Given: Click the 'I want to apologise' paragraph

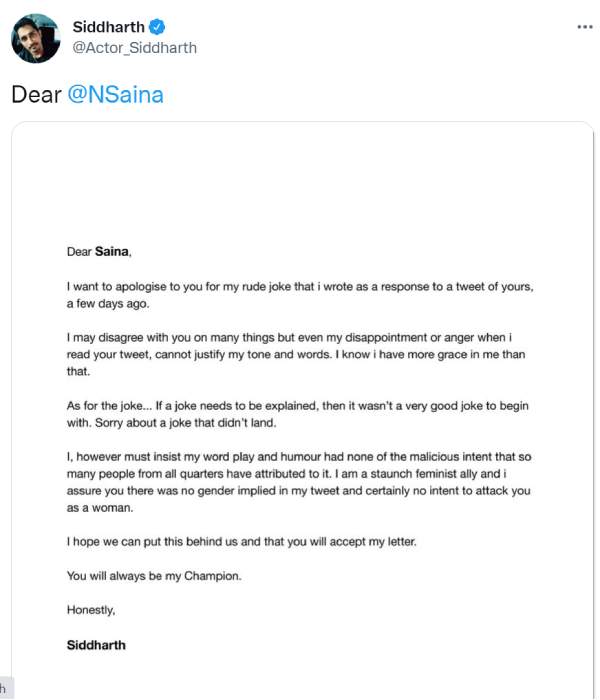Looking at the screenshot, I should click(298, 294).
